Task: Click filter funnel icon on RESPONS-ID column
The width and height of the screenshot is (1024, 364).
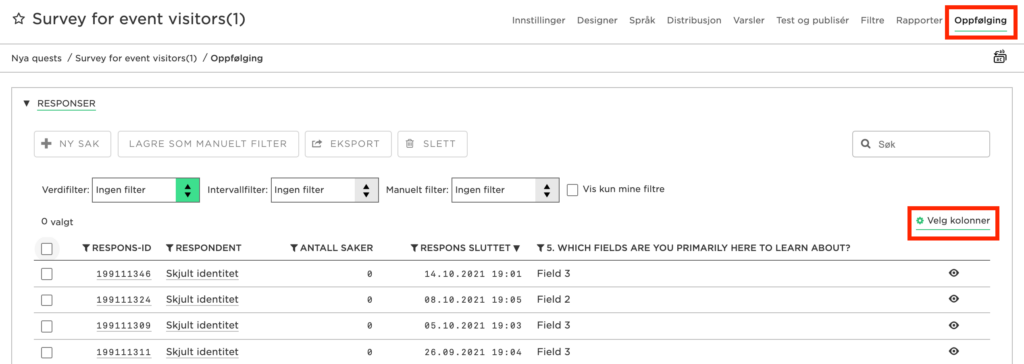Action: pos(86,248)
